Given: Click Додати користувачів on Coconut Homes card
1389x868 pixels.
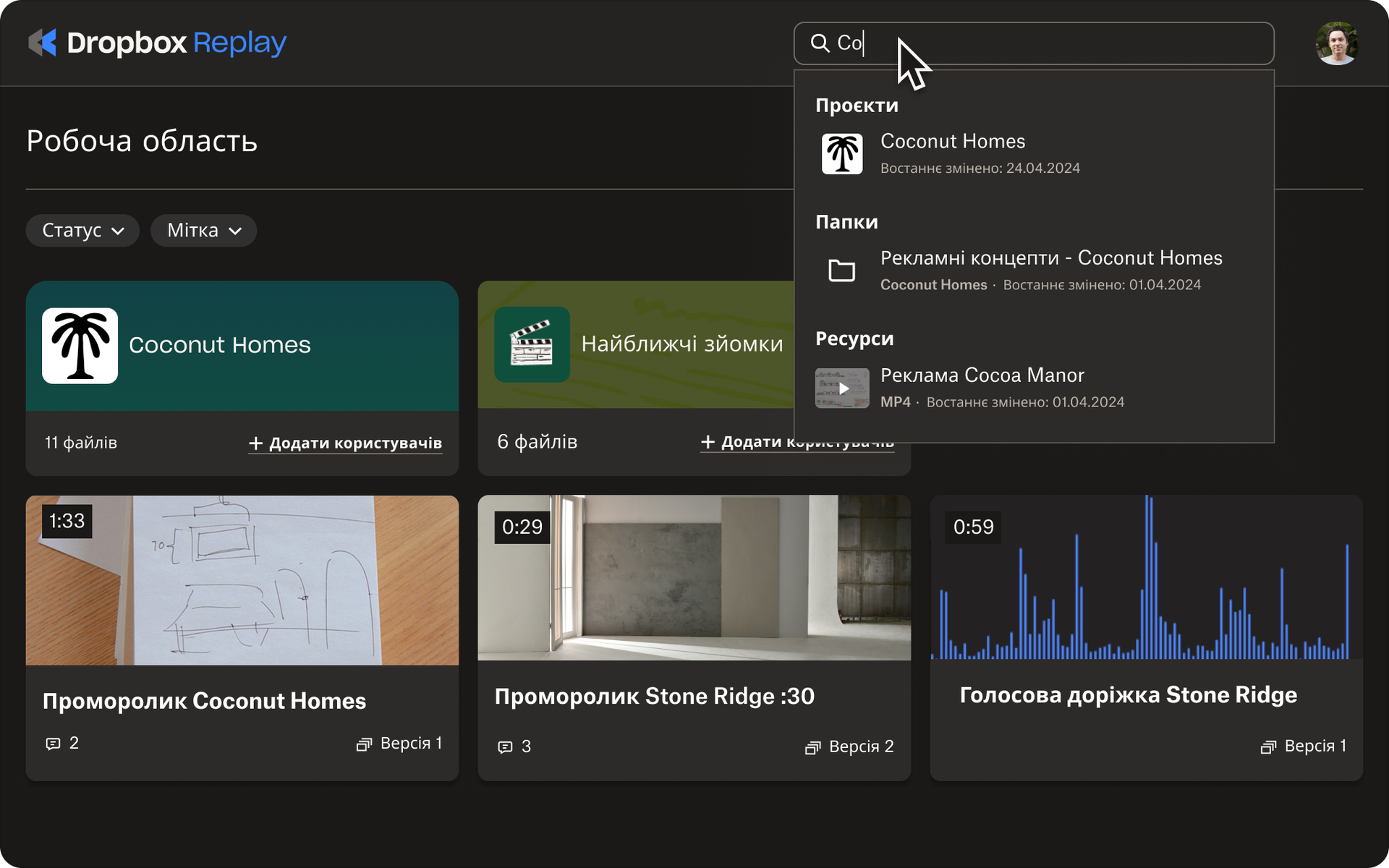Looking at the screenshot, I should coord(345,443).
